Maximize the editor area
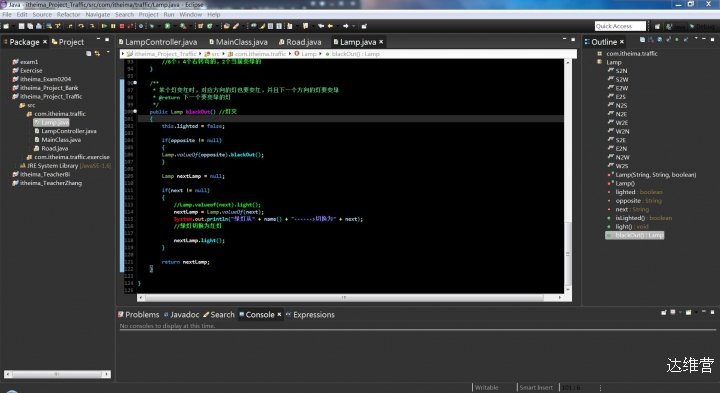 click(x=573, y=40)
